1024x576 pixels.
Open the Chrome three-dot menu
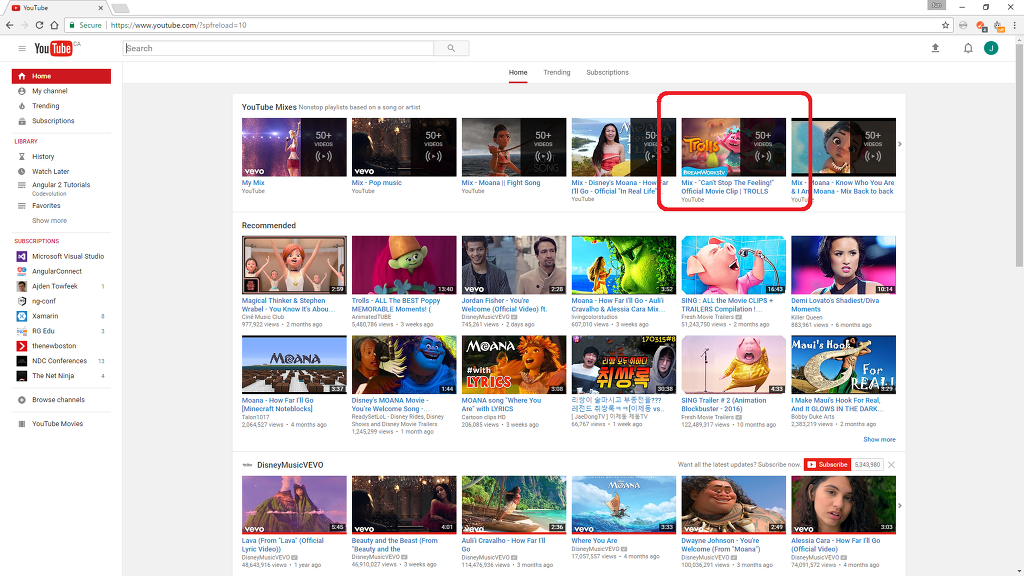click(x=1014, y=25)
